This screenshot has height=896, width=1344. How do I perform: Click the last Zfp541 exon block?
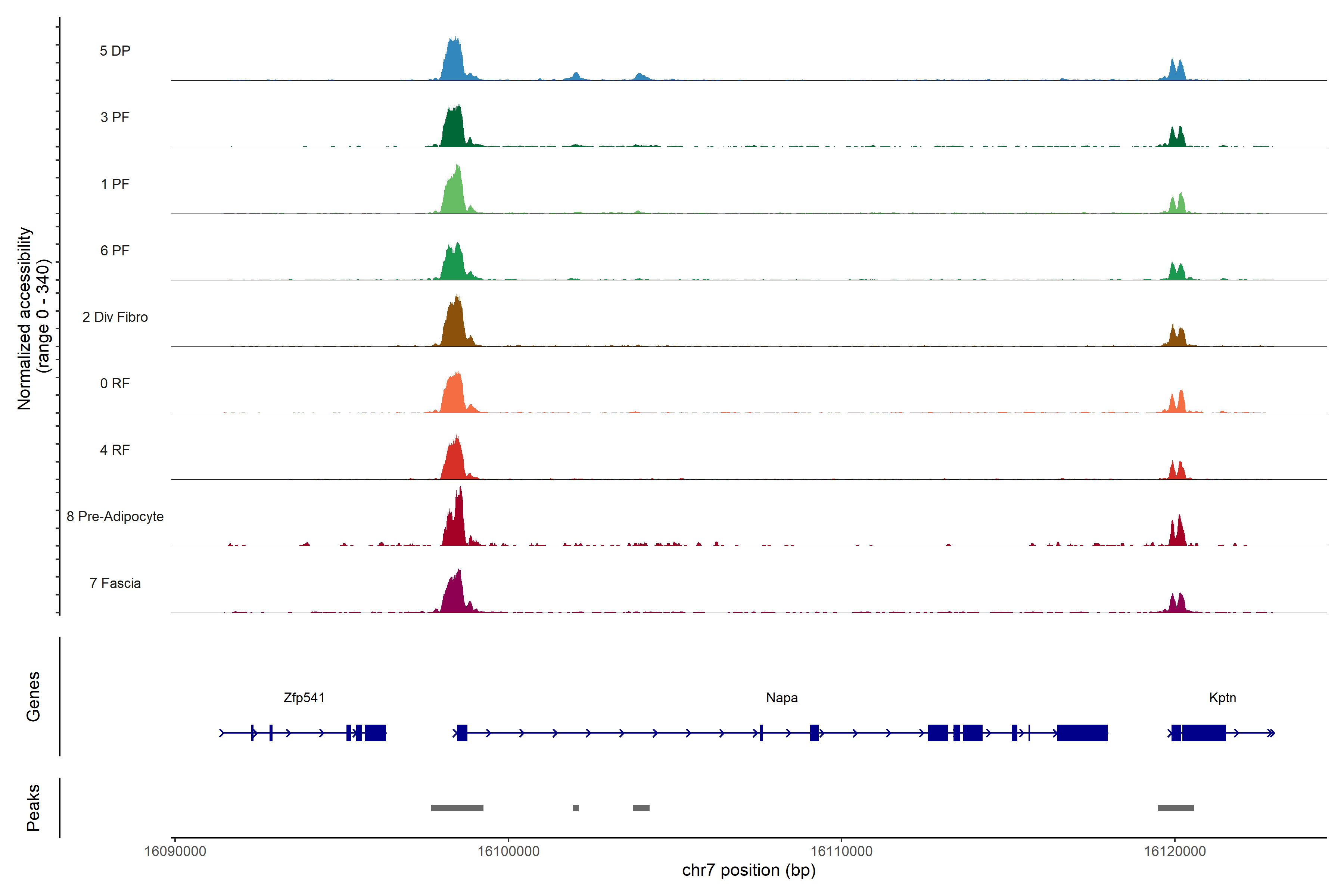click(x=376, y=732)
